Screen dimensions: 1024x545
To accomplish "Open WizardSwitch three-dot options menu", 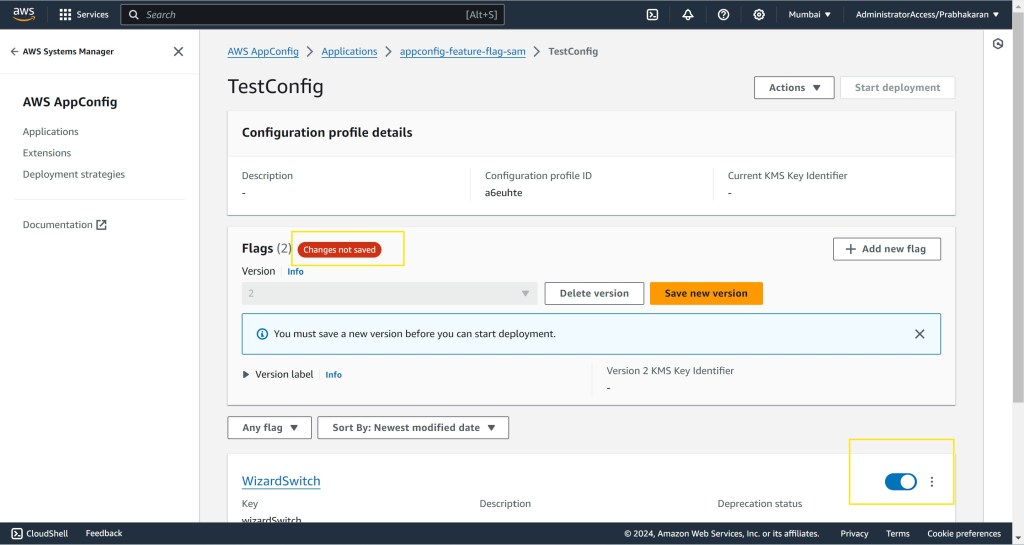I will [932, 482].
